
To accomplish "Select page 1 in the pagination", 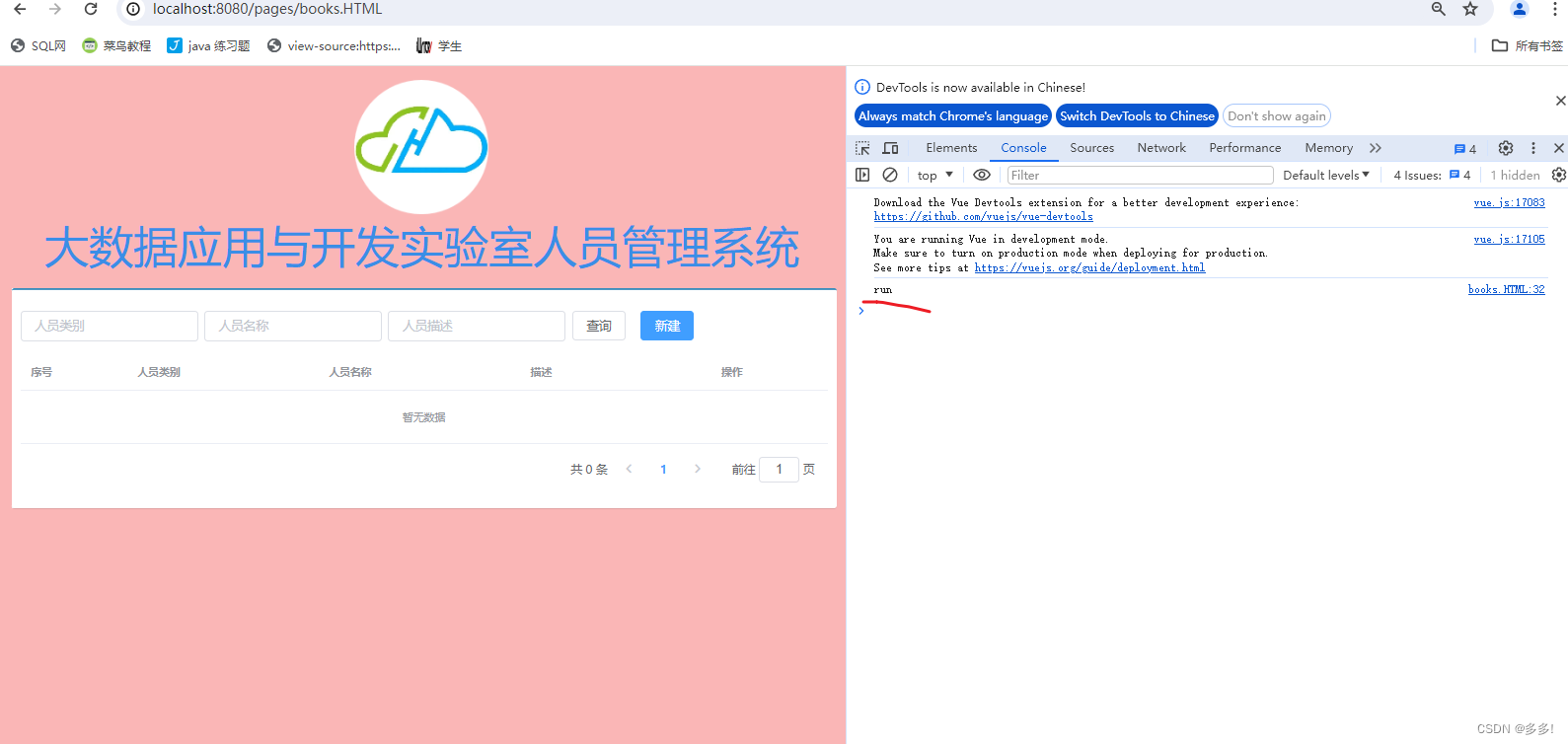I will [x=663, y=470].
